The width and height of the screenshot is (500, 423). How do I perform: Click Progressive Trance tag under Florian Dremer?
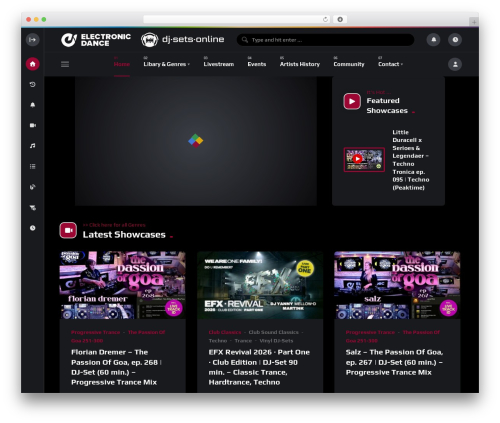click(x=95, y=332)
